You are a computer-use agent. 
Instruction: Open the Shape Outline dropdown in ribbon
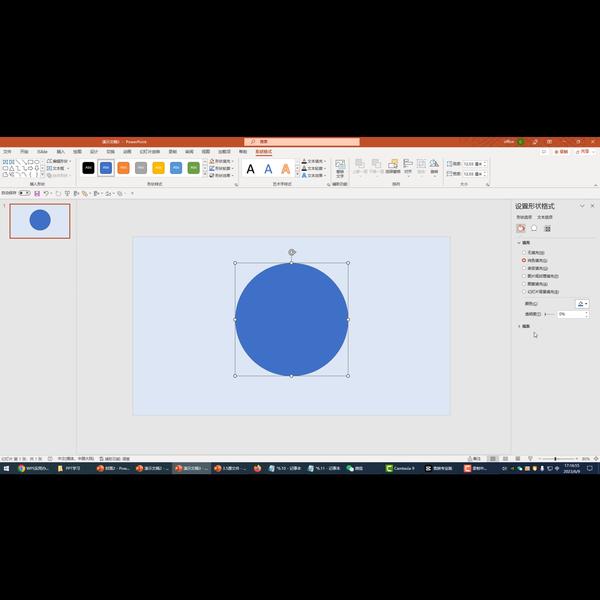tap(222, 168)
